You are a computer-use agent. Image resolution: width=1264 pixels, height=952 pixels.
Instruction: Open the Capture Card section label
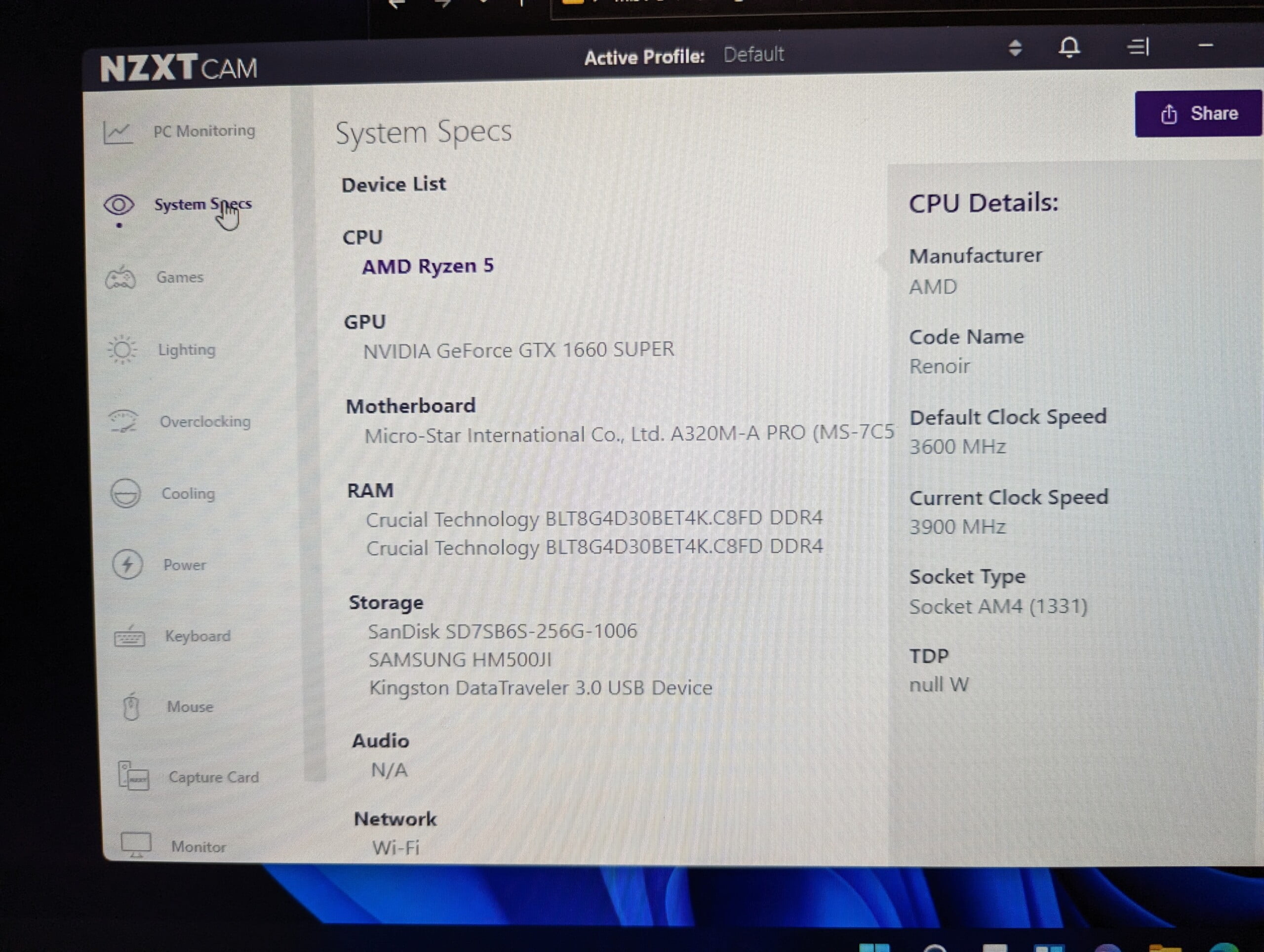pyautogui.click(x=214, y=777)
